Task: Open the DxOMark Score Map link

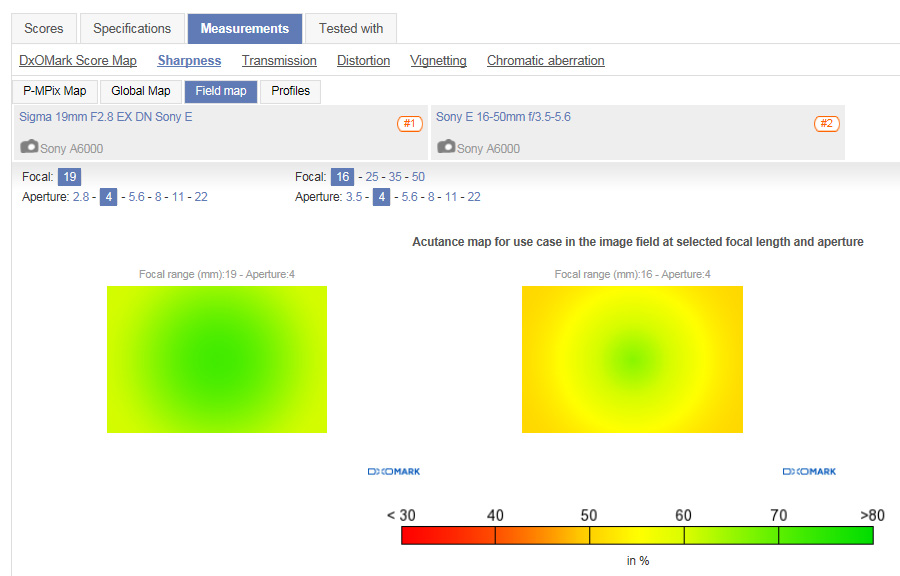Action: (78, 61)
